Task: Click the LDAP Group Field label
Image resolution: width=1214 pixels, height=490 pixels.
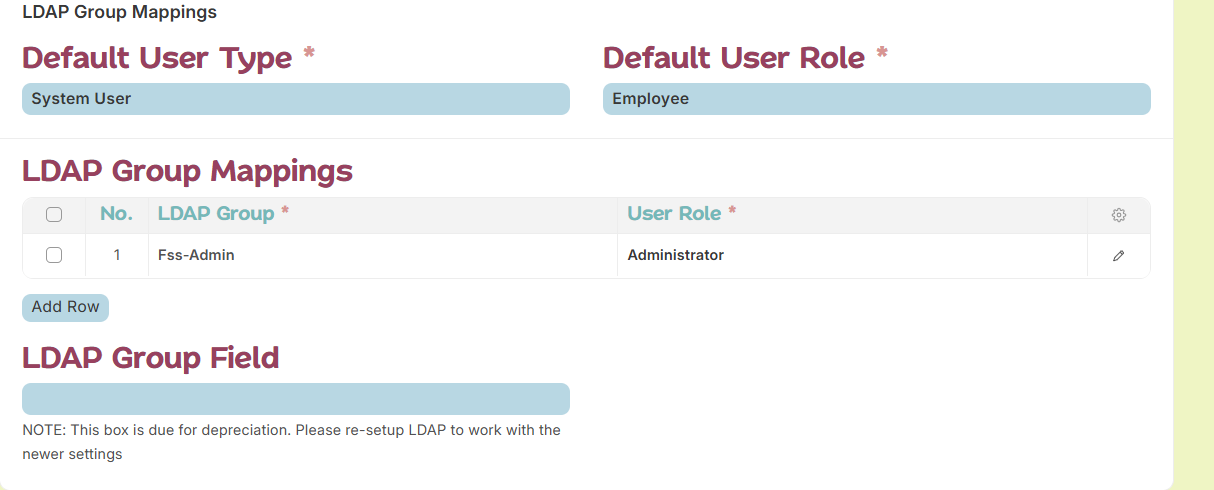Action: point(150,358)
